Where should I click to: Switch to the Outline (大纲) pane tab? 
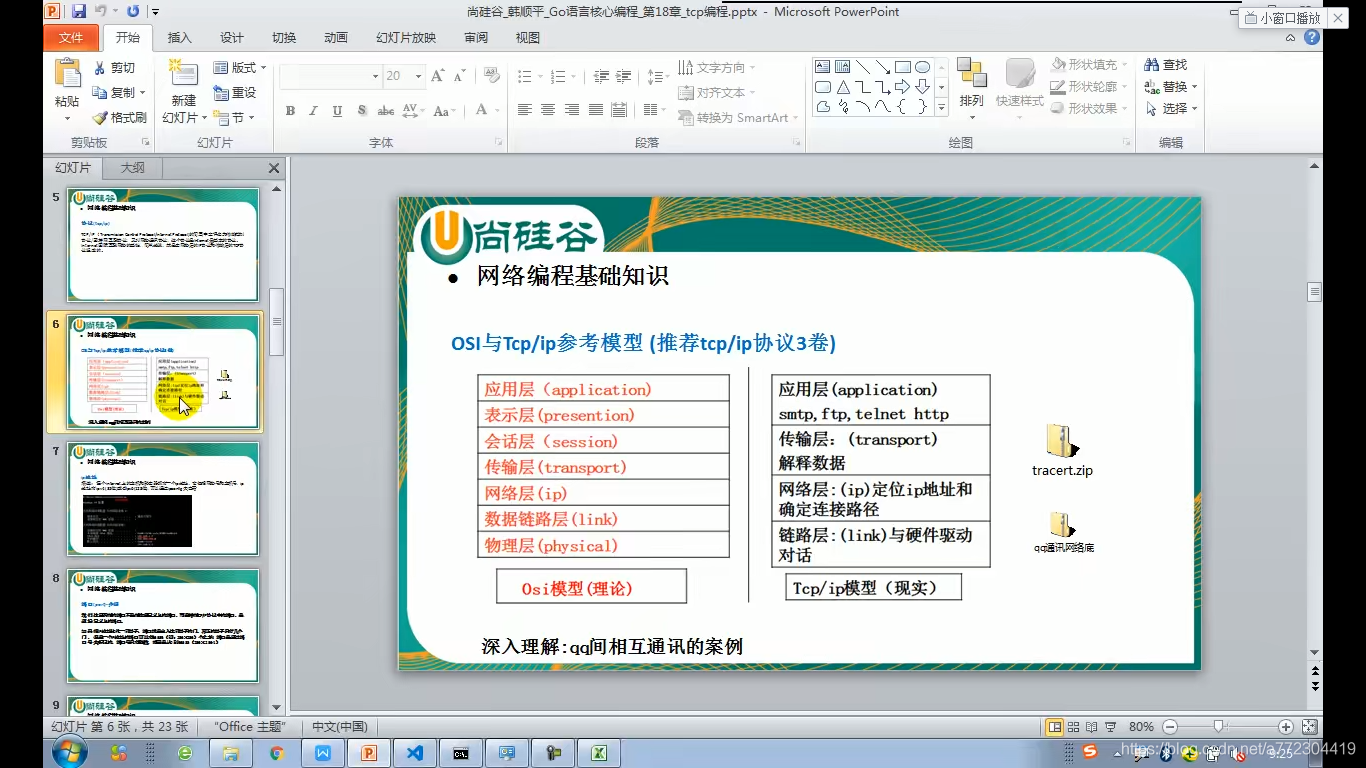(x=133, y=168)
